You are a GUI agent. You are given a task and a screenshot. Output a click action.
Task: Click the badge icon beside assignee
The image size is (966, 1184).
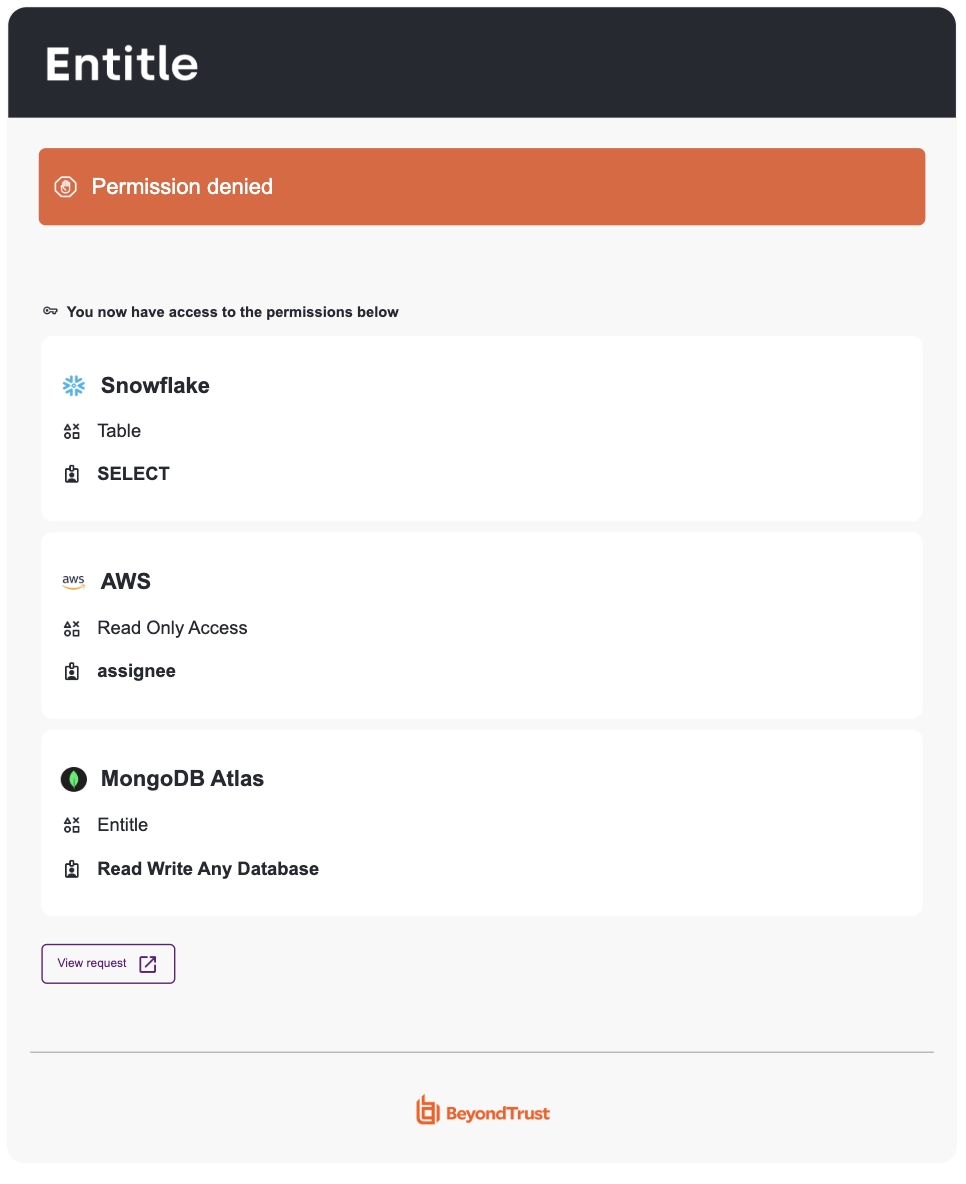(x=72, y=671)
